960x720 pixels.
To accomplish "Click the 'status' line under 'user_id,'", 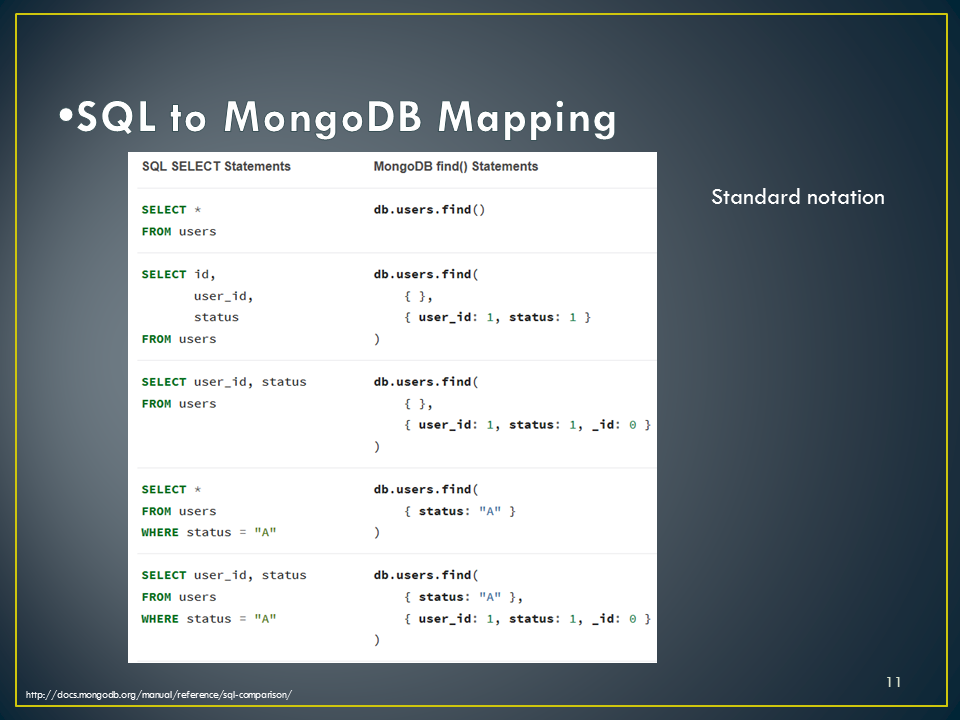I will (216, 317).
